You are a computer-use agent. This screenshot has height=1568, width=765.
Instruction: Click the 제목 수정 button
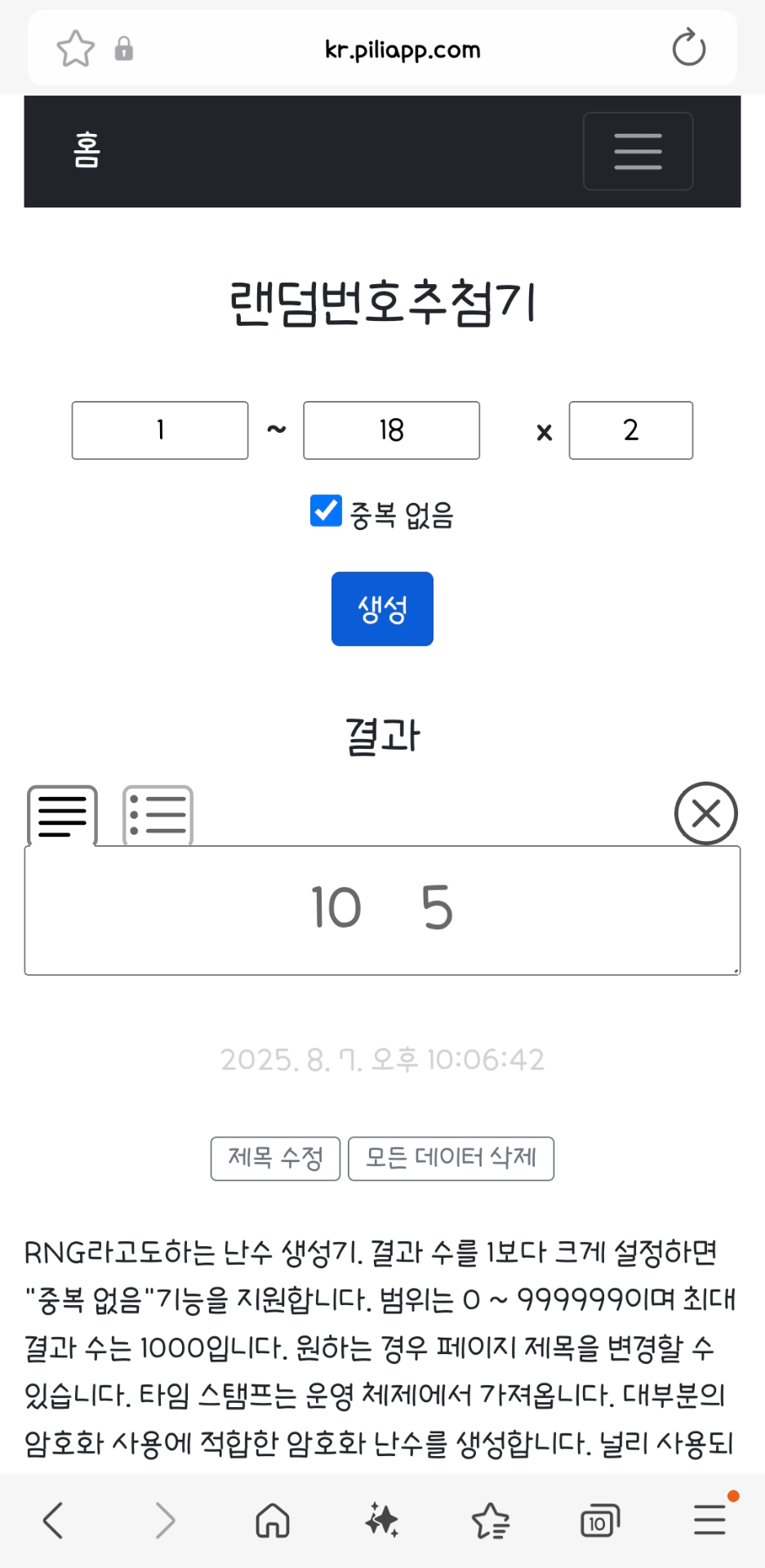coord(275,1158)
